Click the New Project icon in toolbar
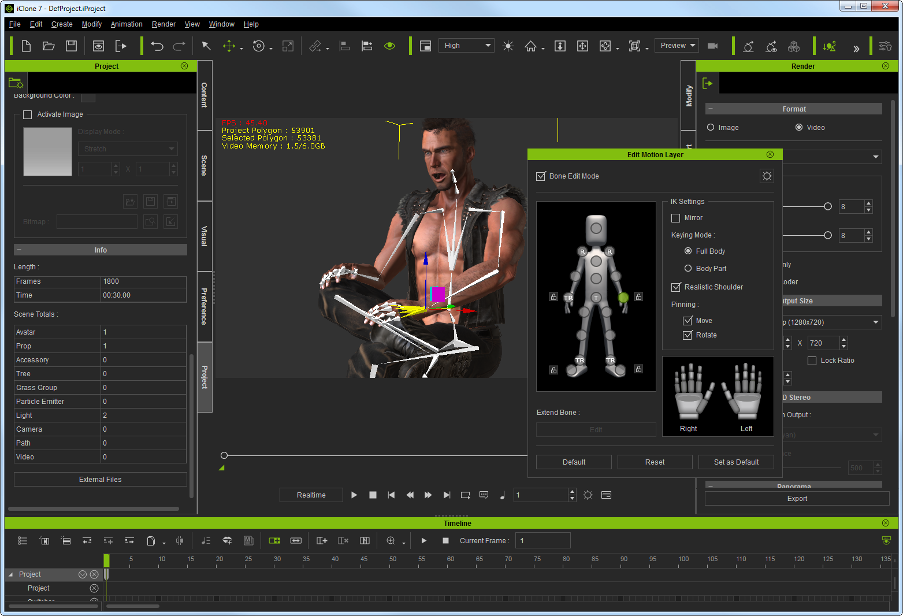The image size is (904, 616). tap(26, 46)
